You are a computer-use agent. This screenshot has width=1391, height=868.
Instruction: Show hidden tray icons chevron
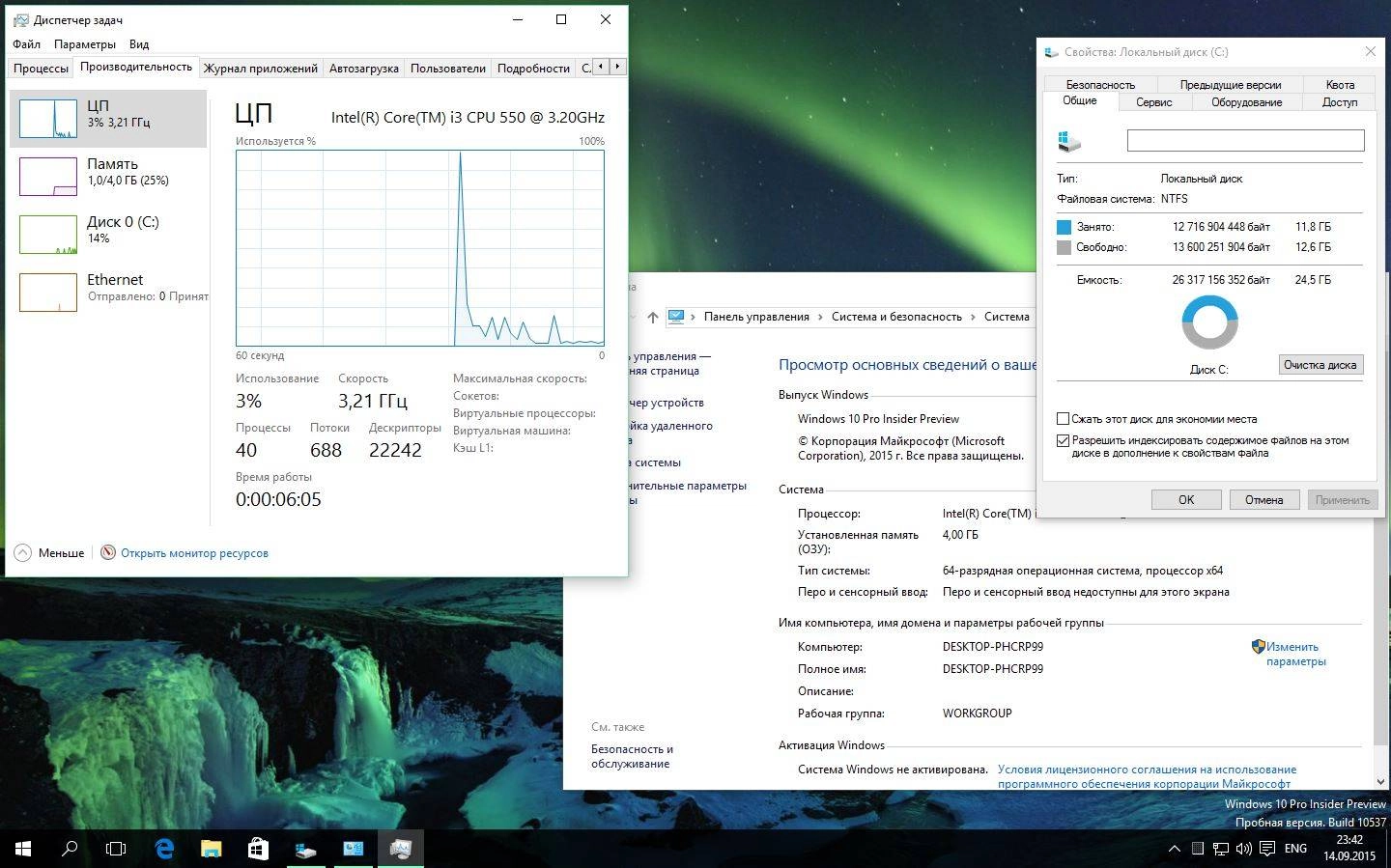[x=1175, y=849]
